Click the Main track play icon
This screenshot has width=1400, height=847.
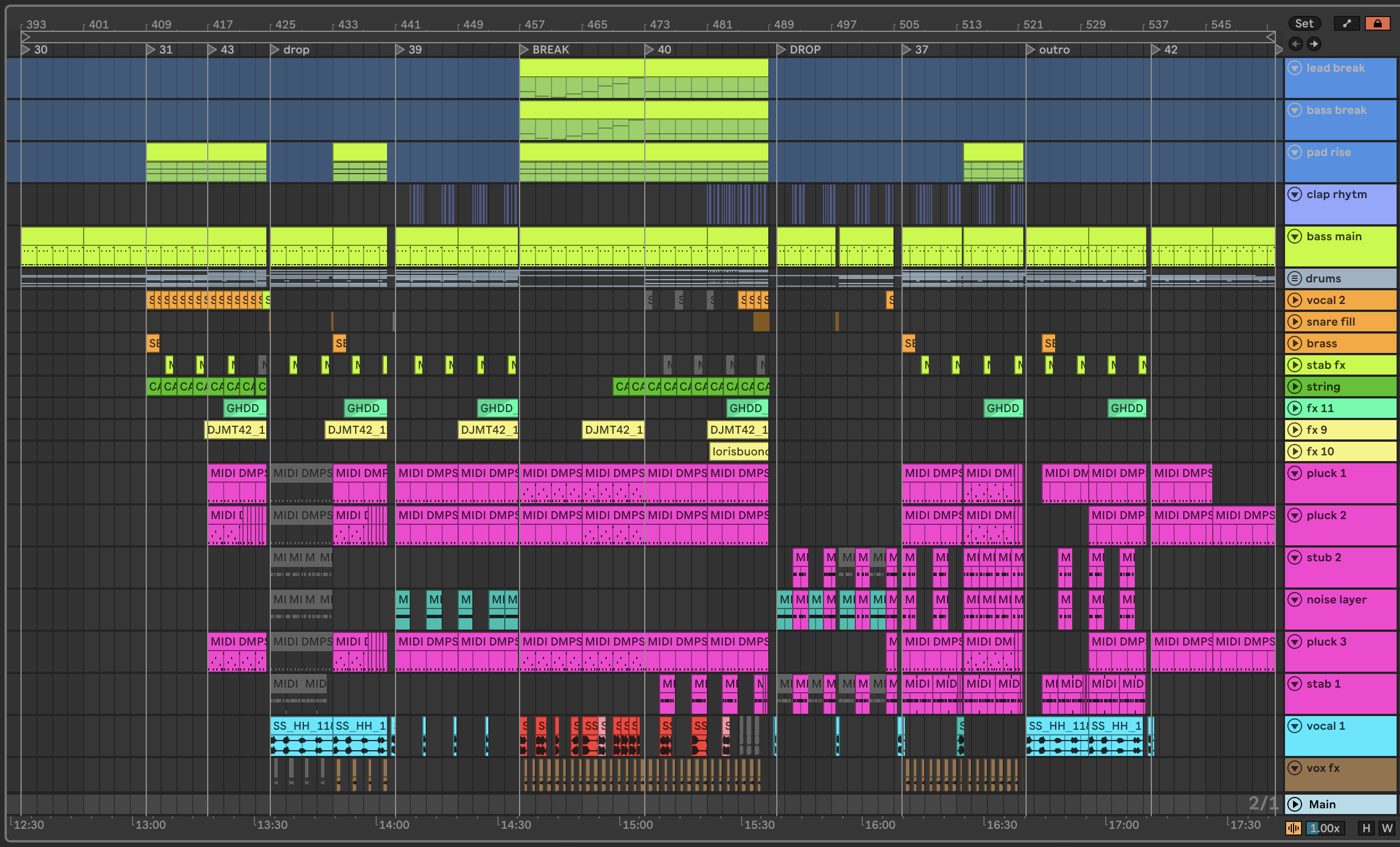1295,804
